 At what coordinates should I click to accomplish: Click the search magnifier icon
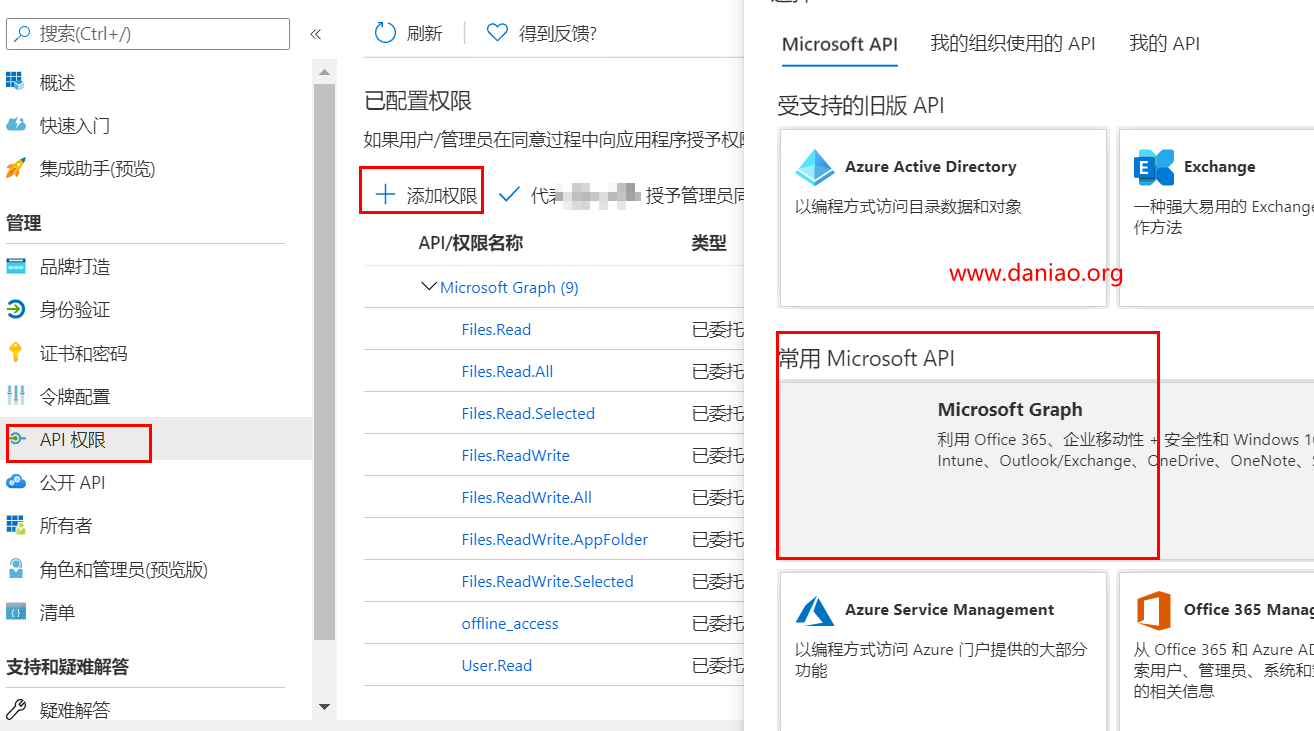(x=23, y=33)
